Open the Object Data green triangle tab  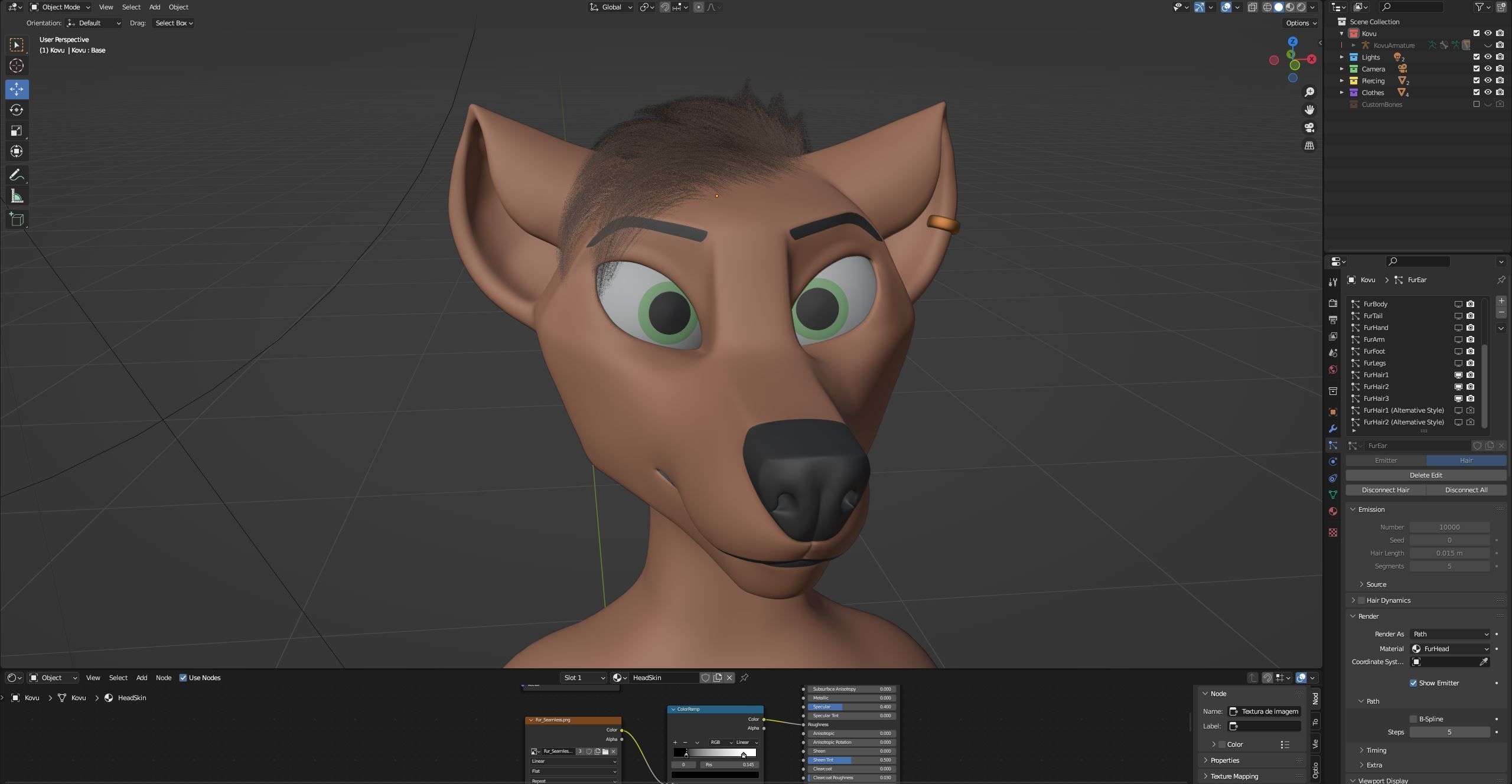[1333, 495]
